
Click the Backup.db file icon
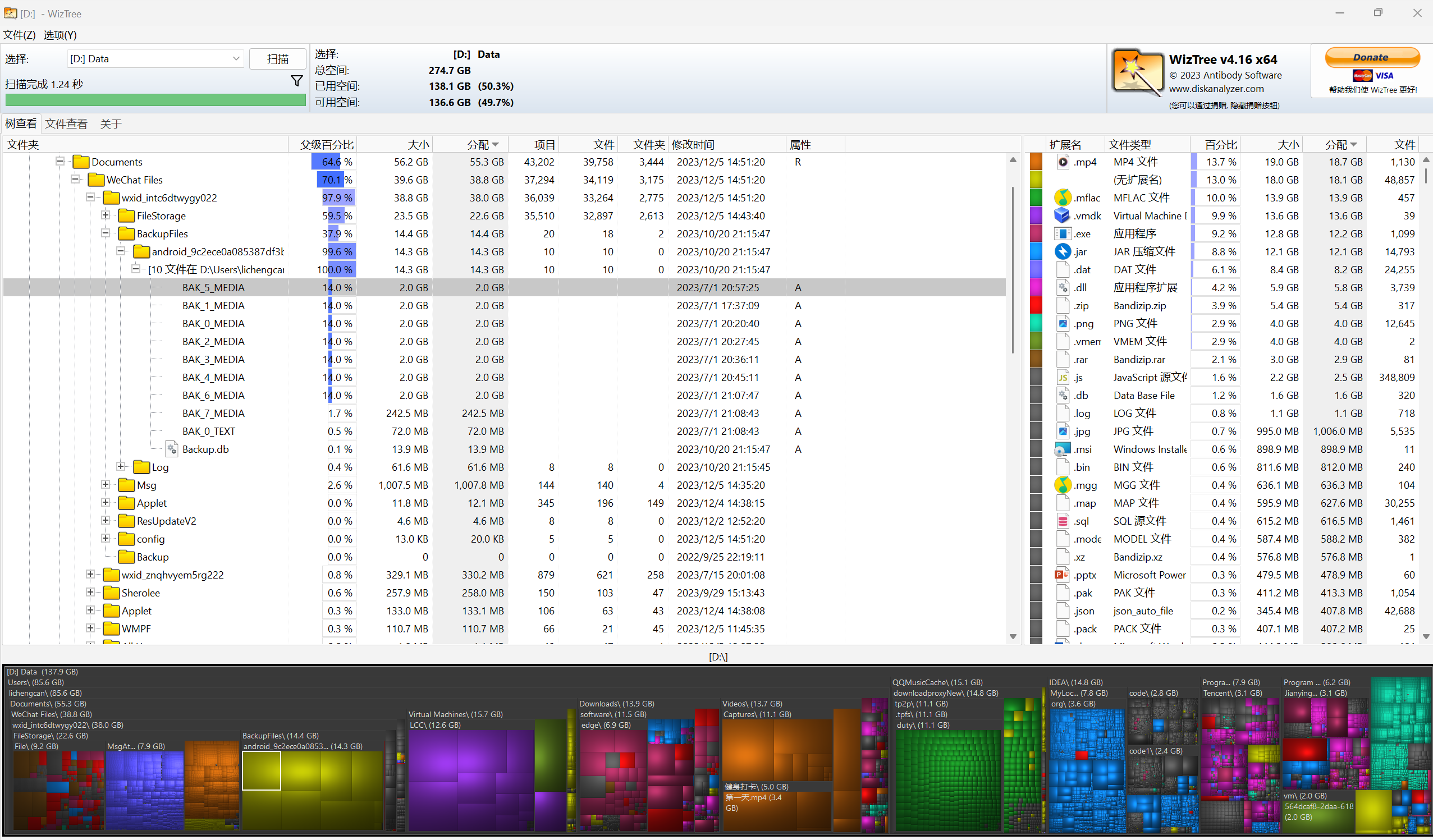pos(172,449)
